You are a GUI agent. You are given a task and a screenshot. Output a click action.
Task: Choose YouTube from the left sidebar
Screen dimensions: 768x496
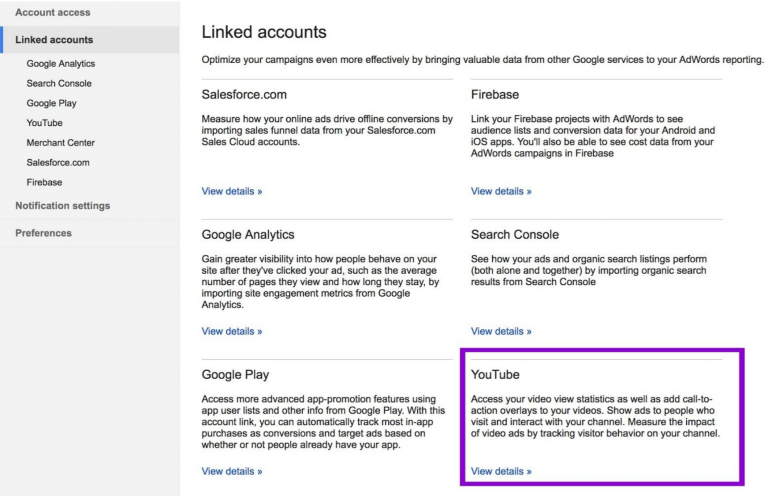click(x=44, y=123)
